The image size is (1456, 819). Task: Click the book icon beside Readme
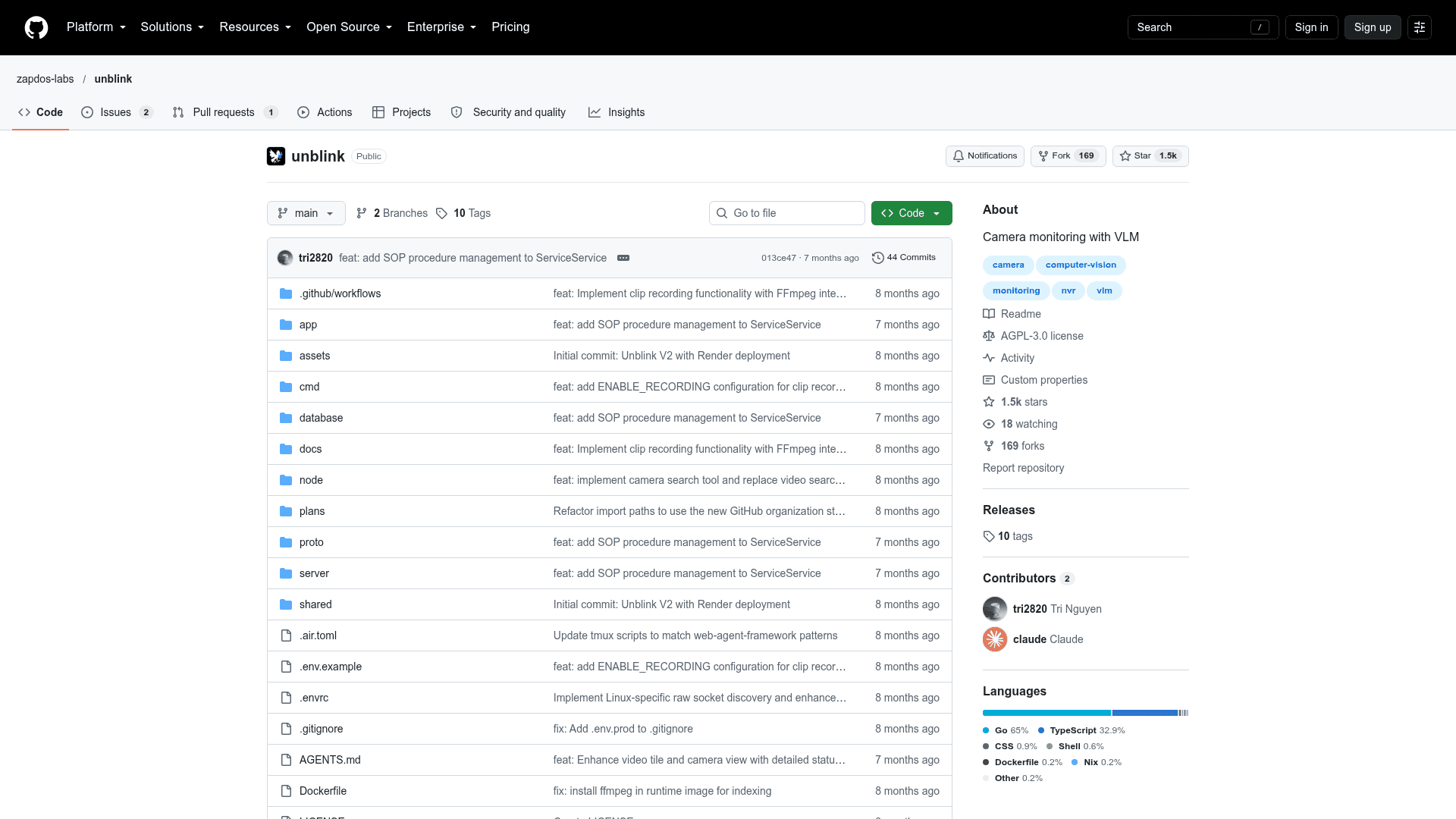coord(989,314)
